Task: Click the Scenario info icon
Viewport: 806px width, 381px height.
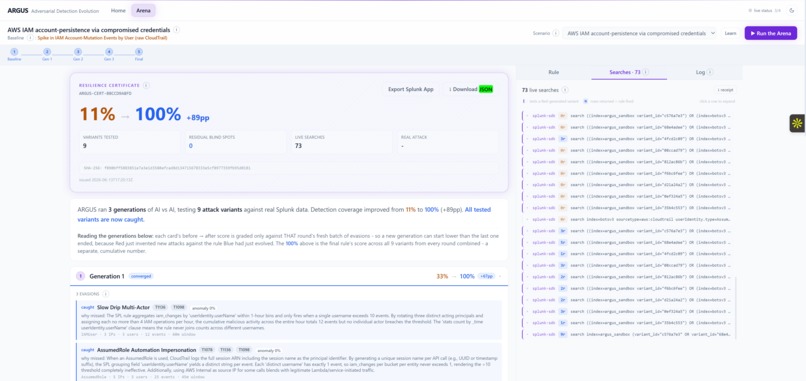Action: click(x=556, y=33)
